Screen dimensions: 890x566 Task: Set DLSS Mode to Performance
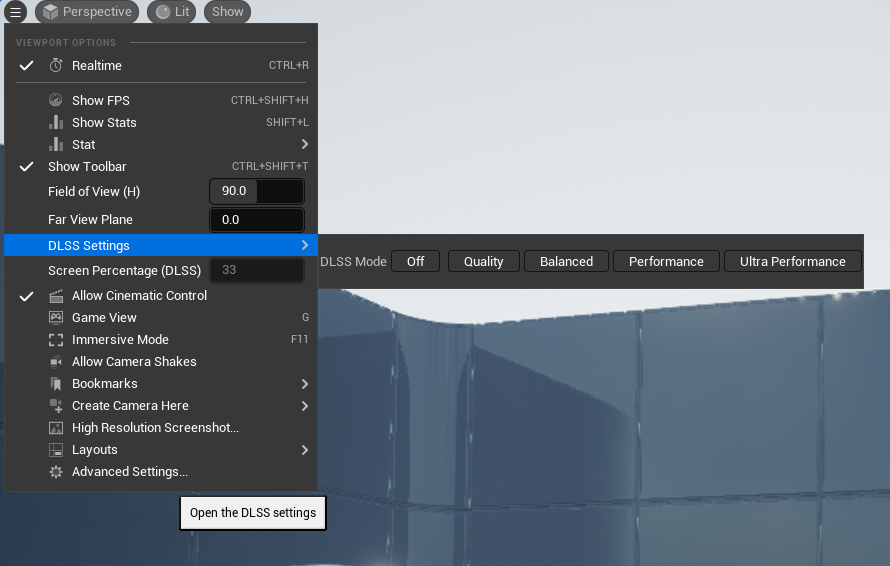click(666, 261)
